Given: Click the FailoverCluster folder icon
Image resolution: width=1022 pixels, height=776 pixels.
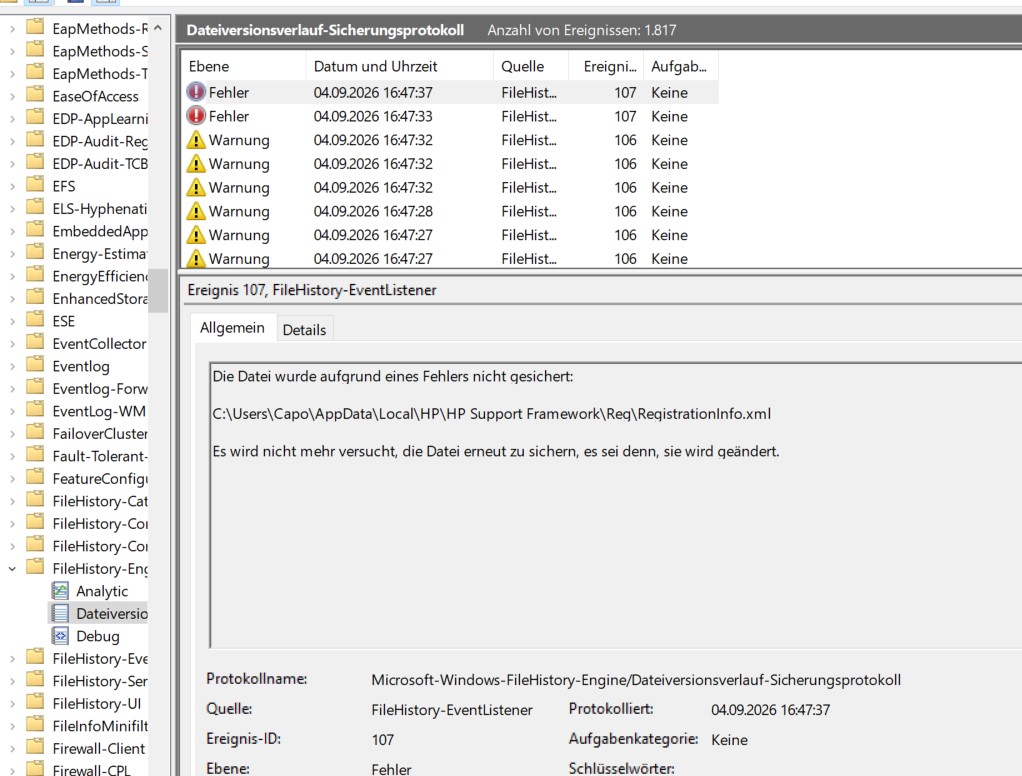Looking at the screenshot, I should tap(35, 433).
